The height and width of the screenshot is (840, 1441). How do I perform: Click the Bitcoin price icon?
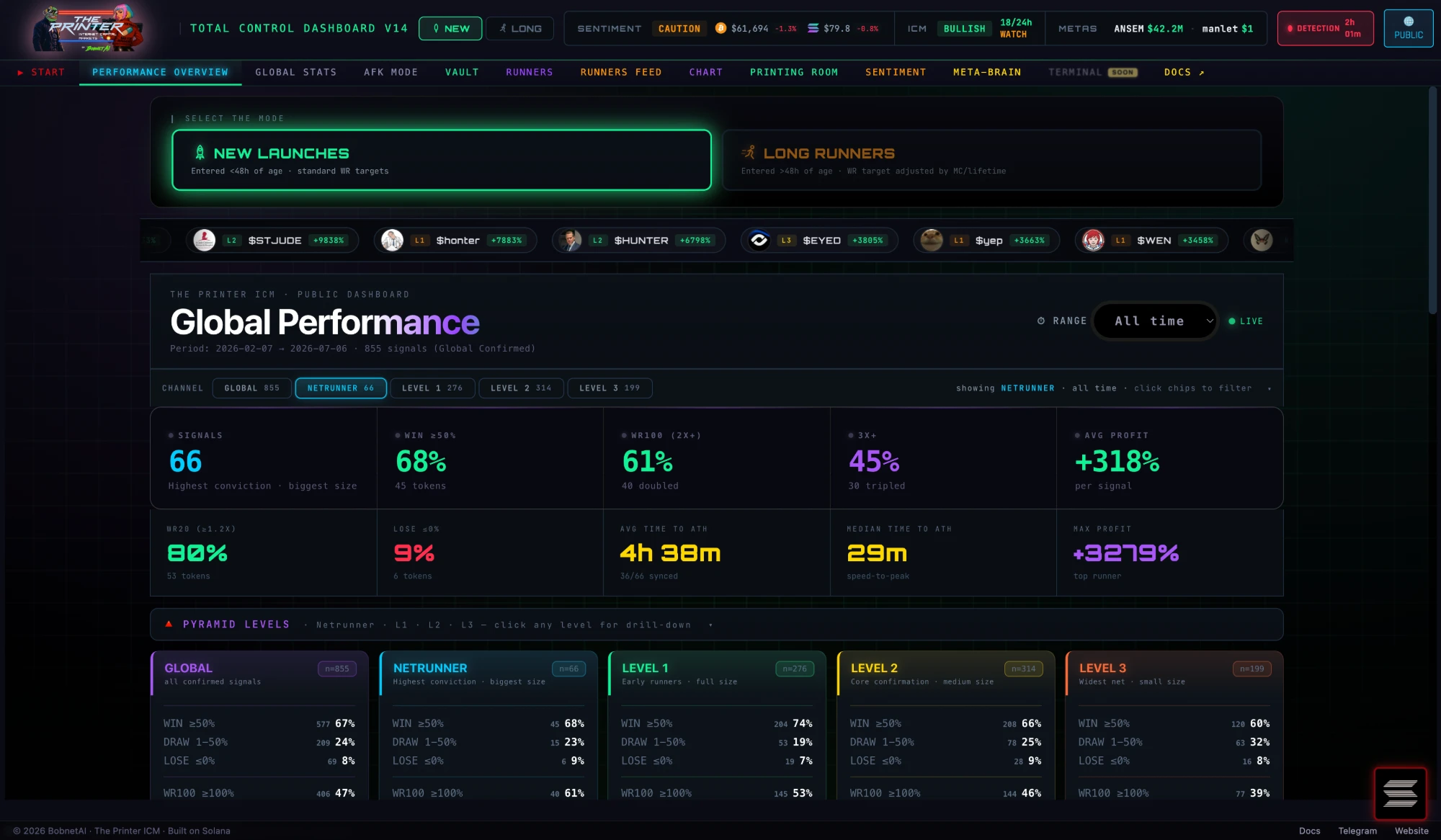click(x=720, y=28)
